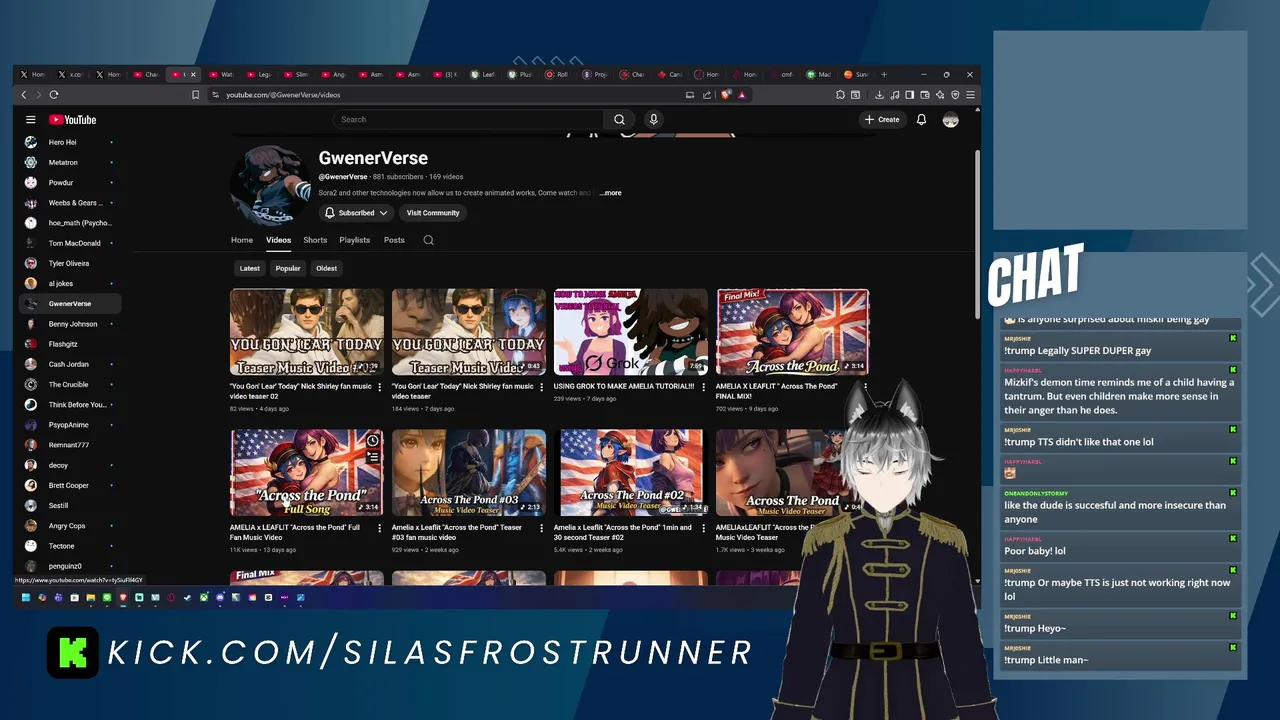1280x720 pixels.
Task: Click the YouTube logo
Action: [x=73, y=119]
